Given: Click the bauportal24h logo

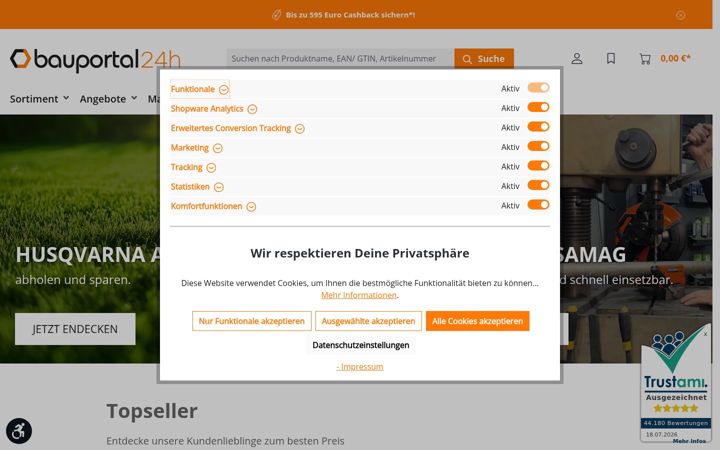Looking at the screenshot, I should [96, 60].
